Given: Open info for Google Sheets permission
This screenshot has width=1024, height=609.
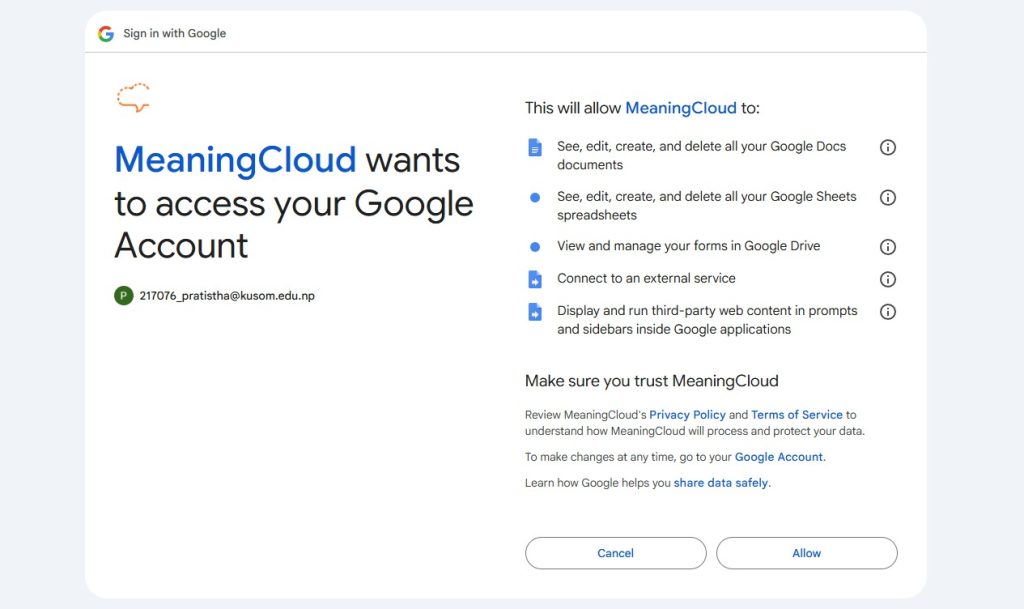Looking at the screenshot, I should tap(888, 197).
